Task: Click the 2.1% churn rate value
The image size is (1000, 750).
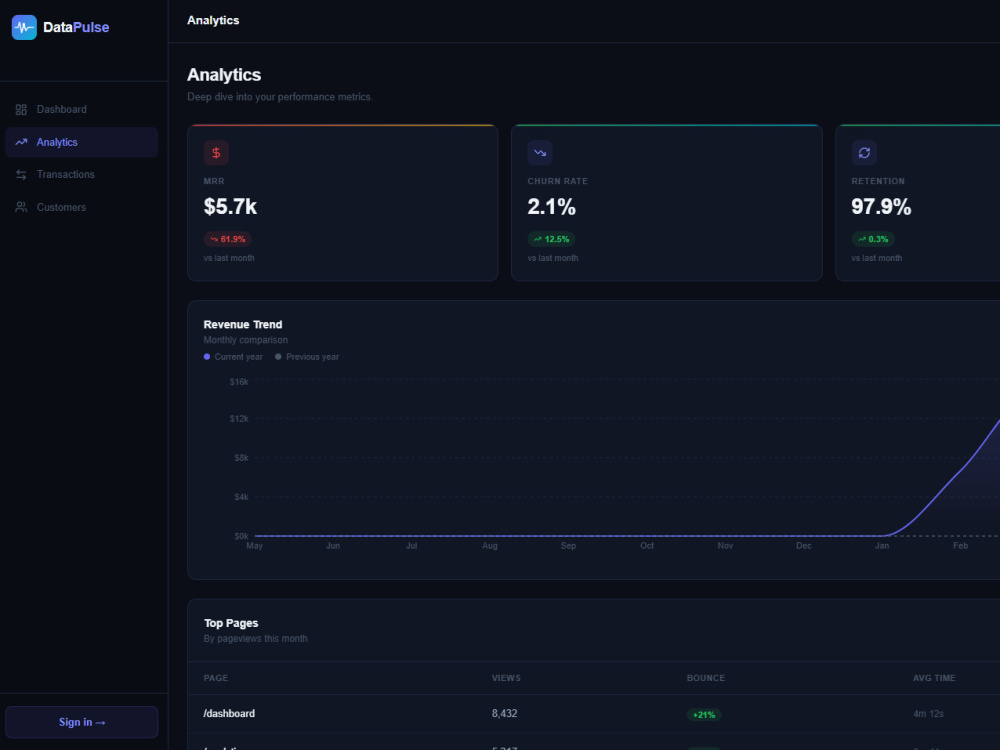Action: 552,207
